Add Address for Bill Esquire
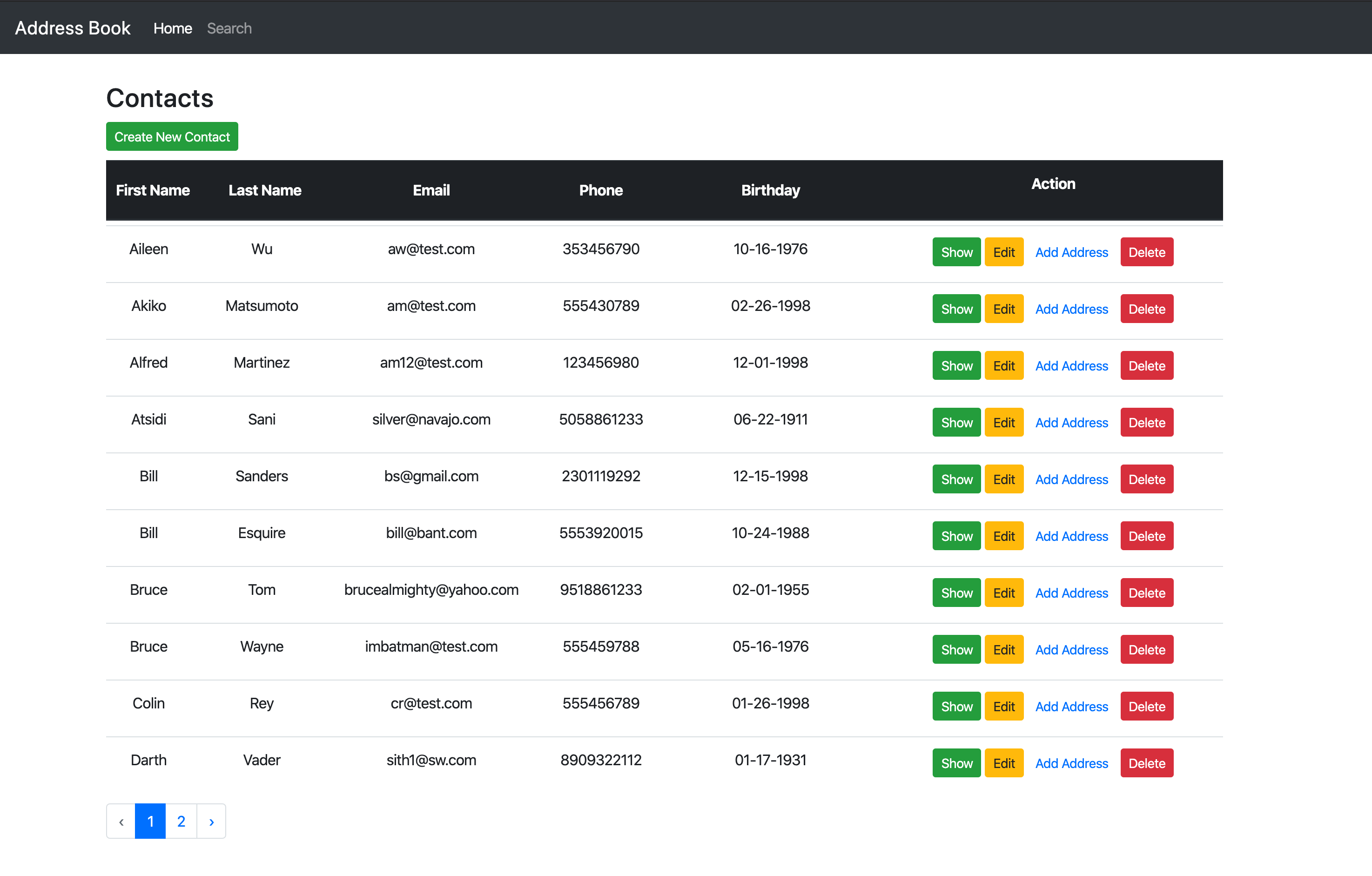The width and height of the screenshot is (1372, 876). point(1072,536)
